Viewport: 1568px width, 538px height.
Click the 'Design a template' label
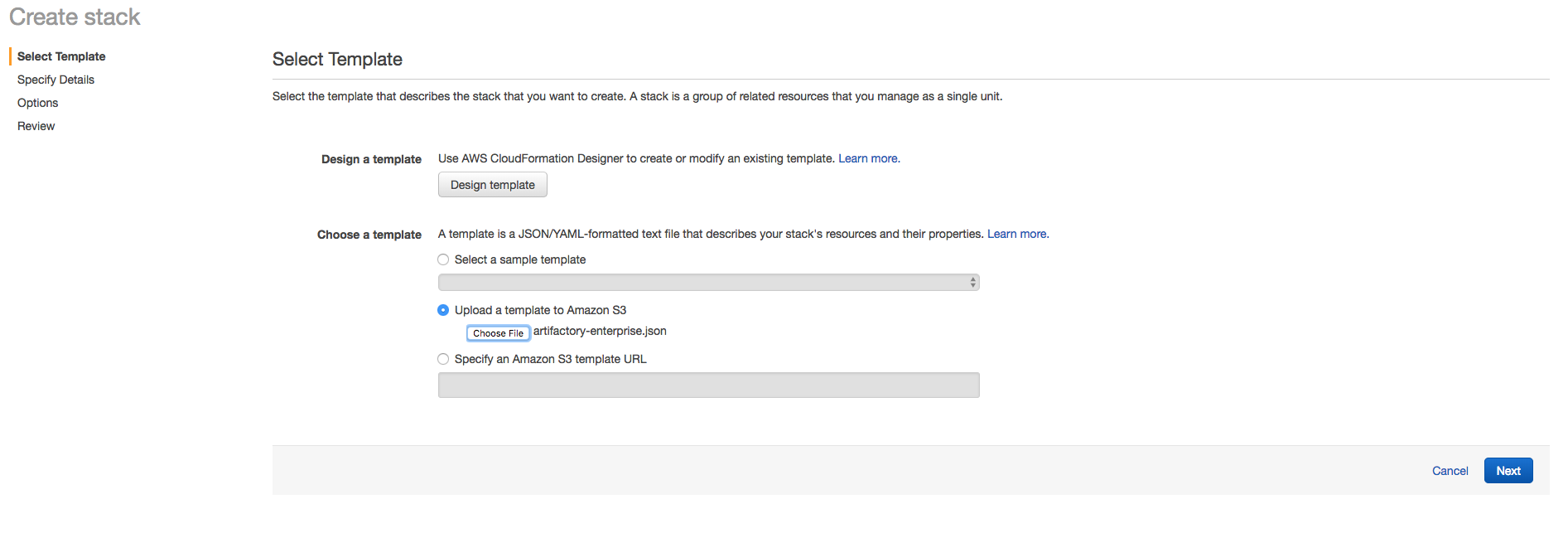click(x=371, y=159)
